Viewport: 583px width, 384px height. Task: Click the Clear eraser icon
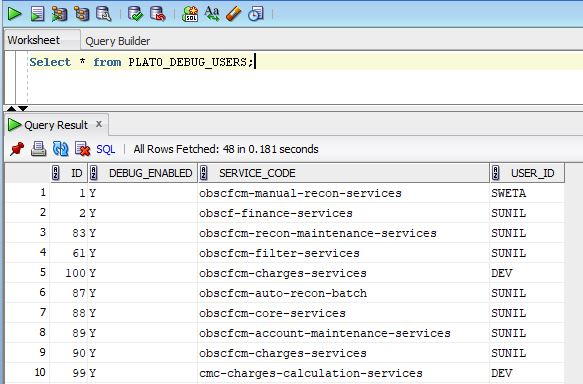233,14
